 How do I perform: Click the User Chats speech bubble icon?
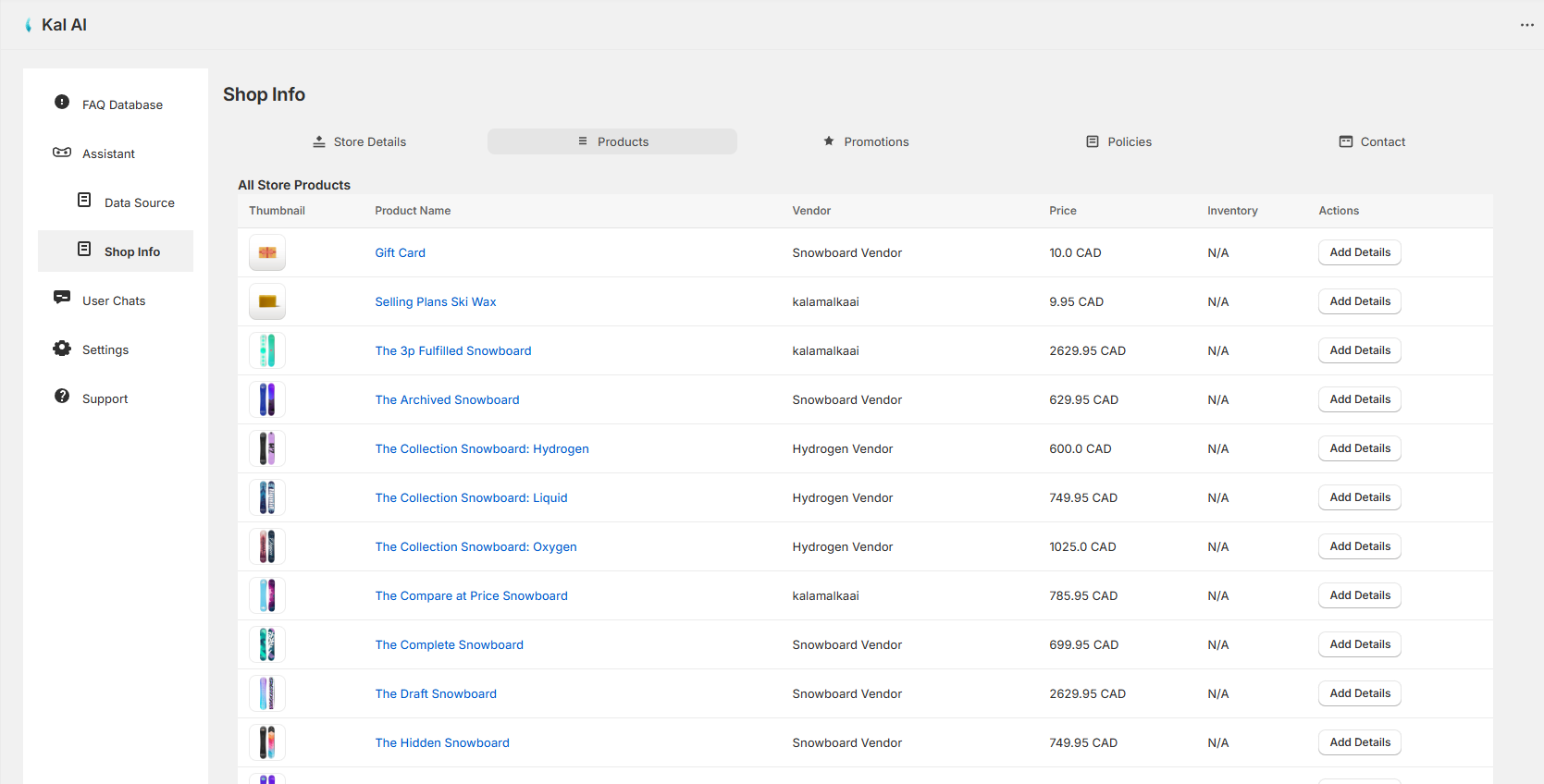(62, 298)
